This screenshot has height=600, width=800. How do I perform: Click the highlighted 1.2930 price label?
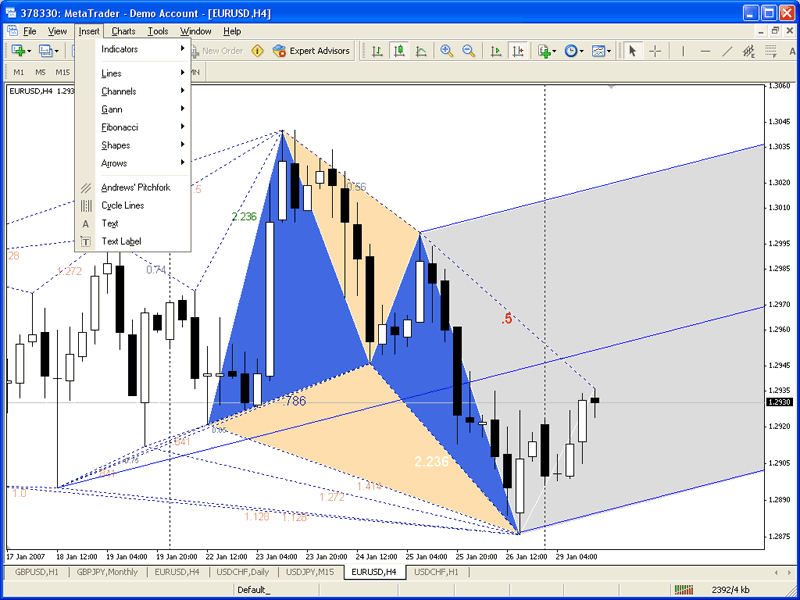779,402
